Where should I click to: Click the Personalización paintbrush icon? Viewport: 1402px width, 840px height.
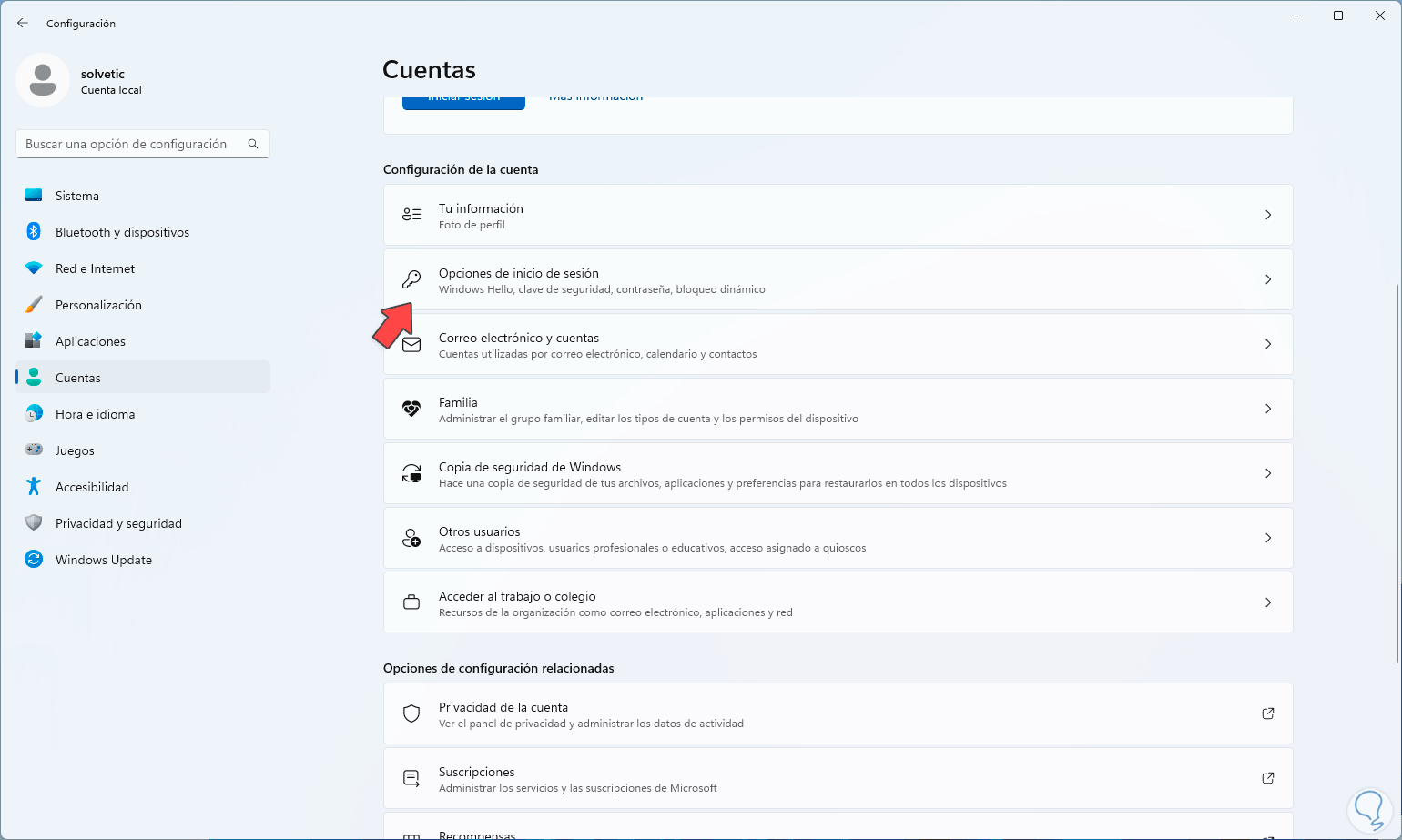[x=34, y=305]
